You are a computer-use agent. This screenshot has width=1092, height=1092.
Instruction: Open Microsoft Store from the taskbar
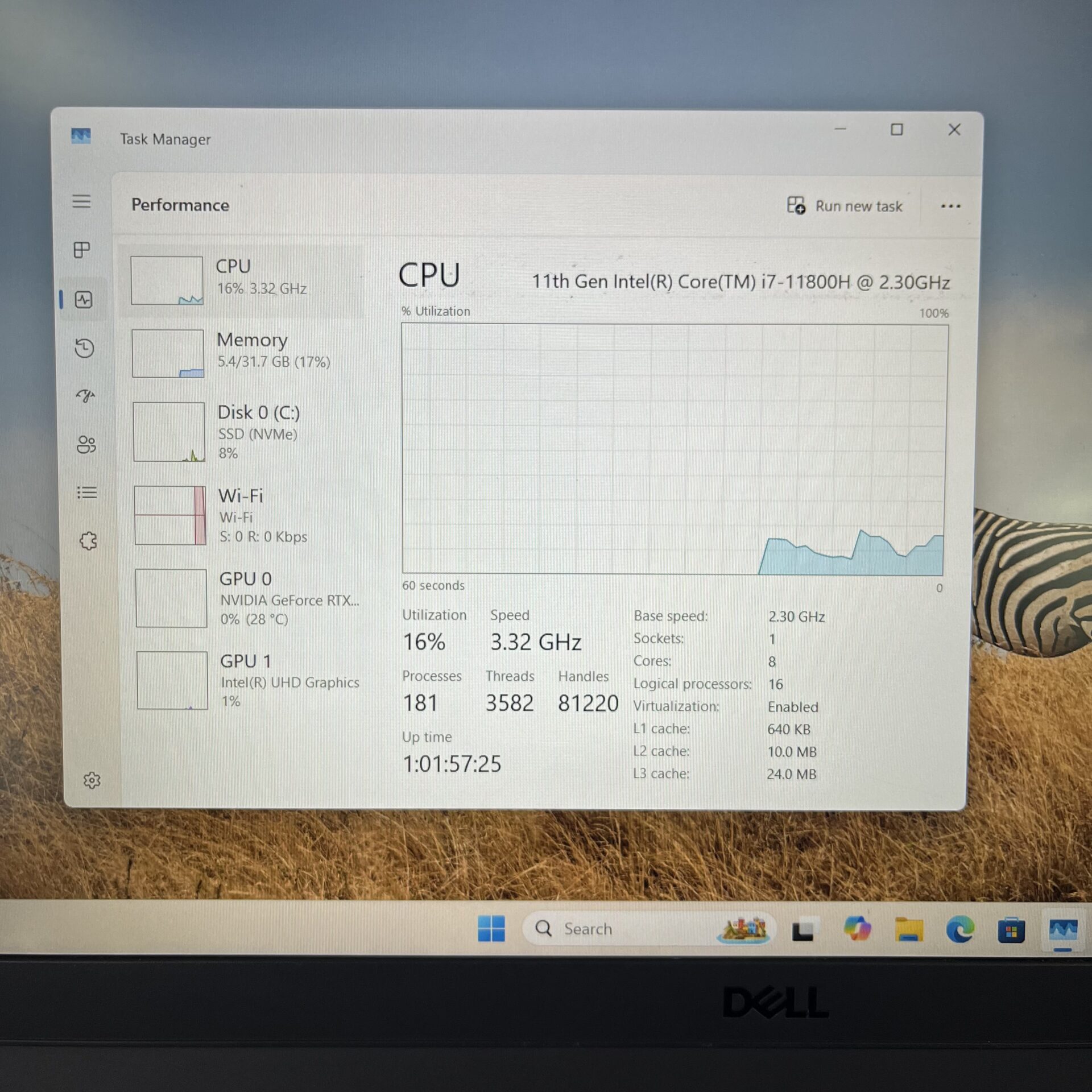coord(1011,931)
